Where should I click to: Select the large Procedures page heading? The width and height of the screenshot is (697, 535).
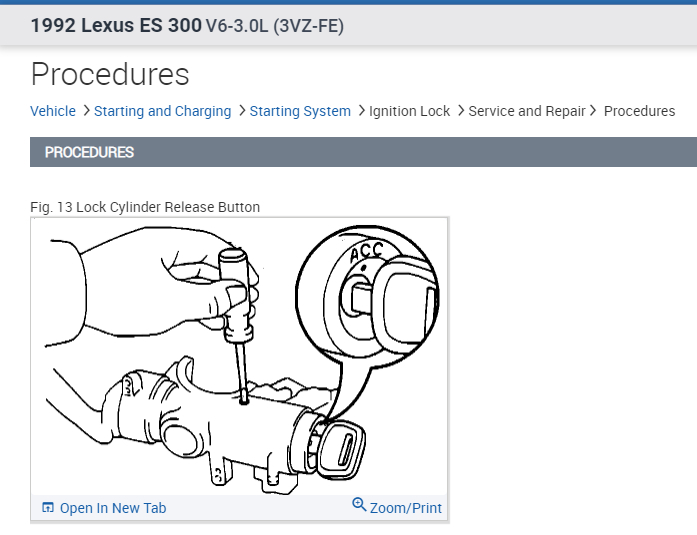(110, 74)
